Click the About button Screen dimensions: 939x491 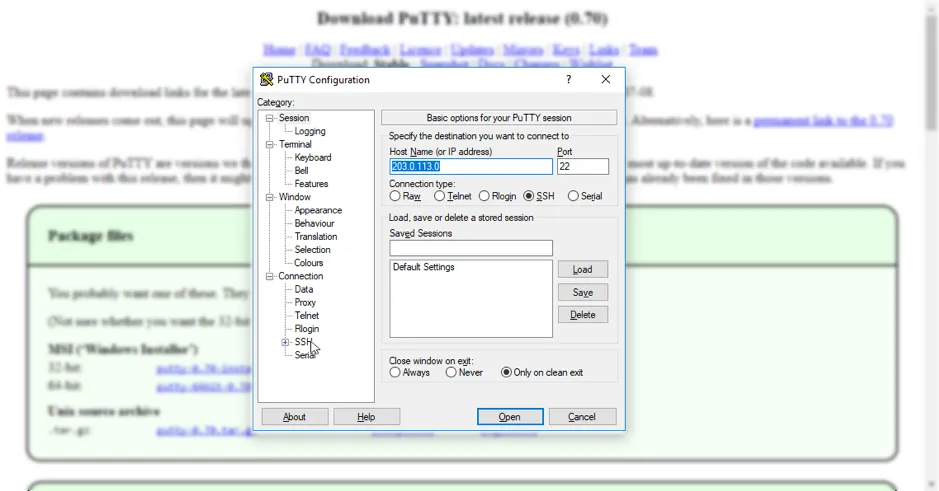pos(295,417)
